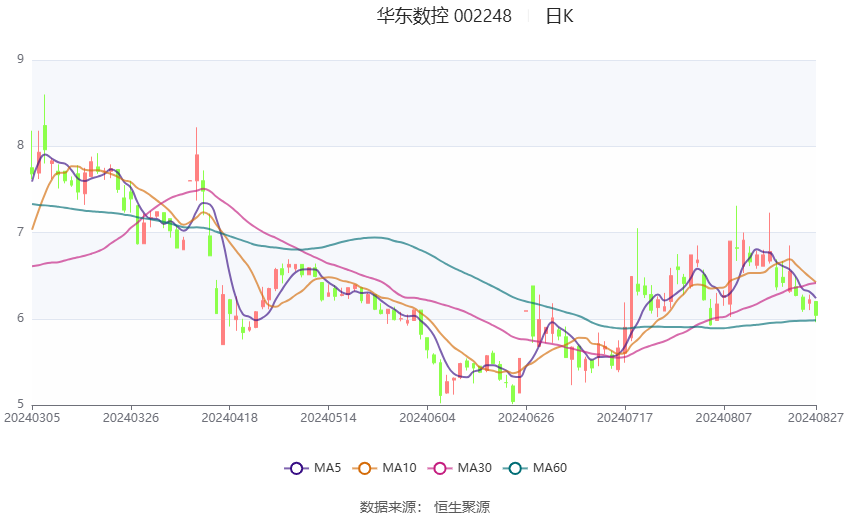The image size is (850, 517).
Task: Hide the MA60 series via its label
Action: point(550,468)
